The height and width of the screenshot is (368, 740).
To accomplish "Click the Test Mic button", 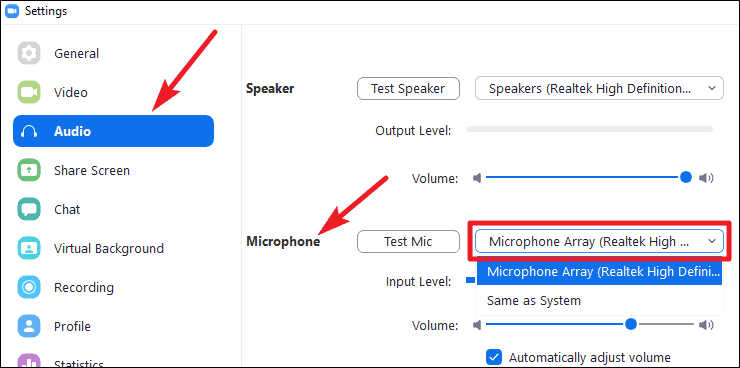I will click(408, 242).
